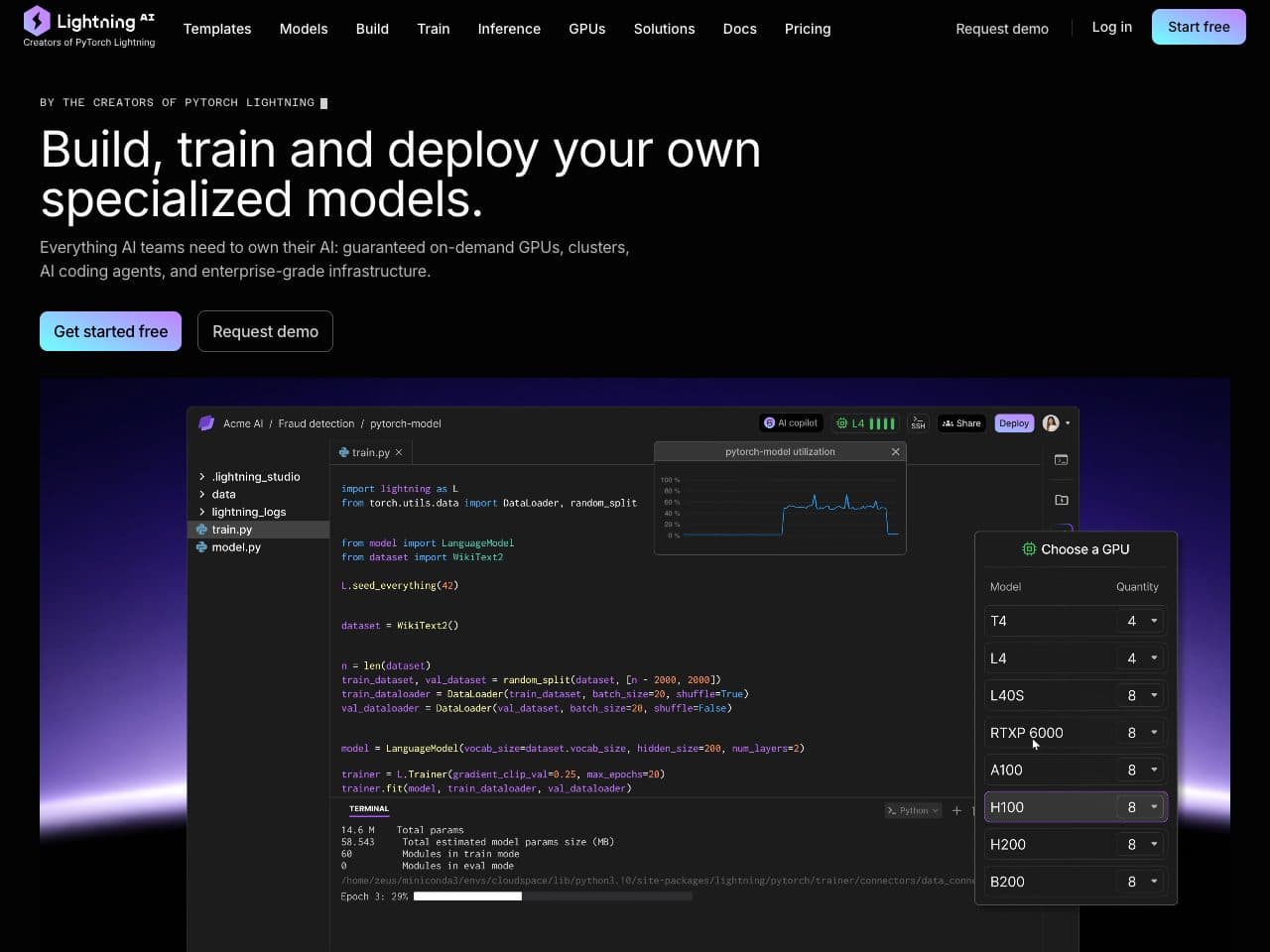1270x952 pixels.
Task: Click the Lightning AI logo
Action: (89, 27)
